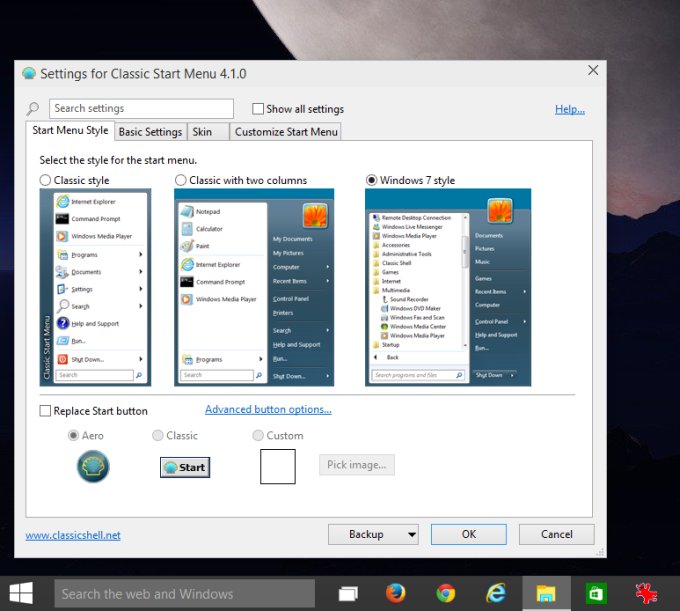The image size is (680, 611).
Task: Open the Advanced button options link
Action: pyautogui.click(x=268, y=409)
